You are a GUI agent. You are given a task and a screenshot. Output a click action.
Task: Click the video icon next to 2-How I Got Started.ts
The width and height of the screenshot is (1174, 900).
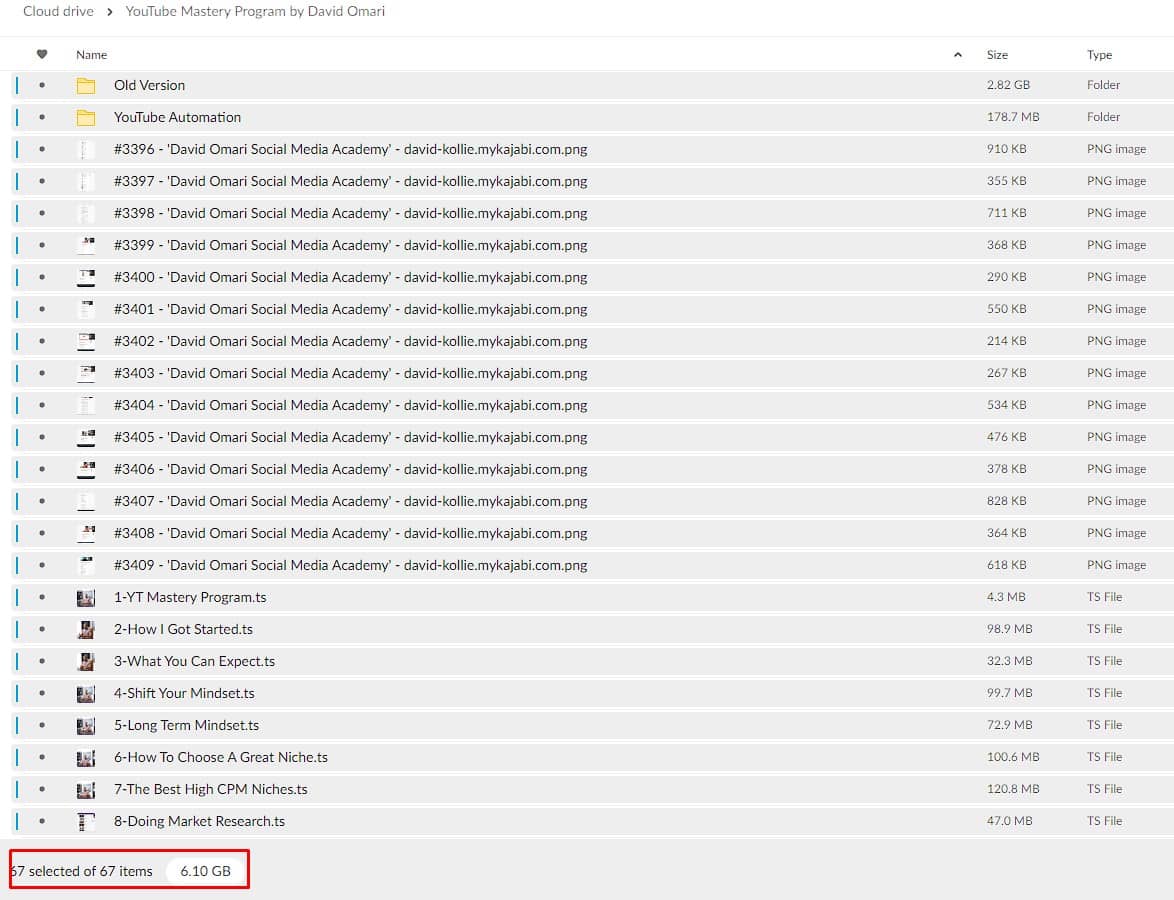click(x=87, y=629)
